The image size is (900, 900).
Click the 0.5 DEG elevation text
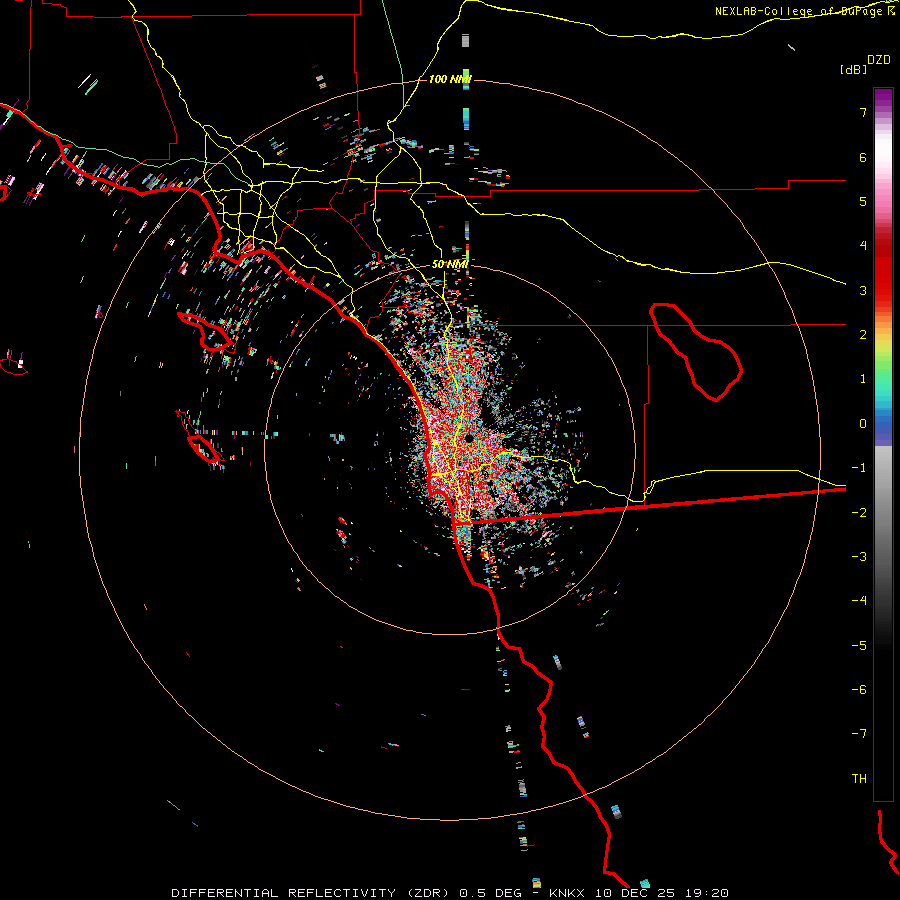[491, 893]
